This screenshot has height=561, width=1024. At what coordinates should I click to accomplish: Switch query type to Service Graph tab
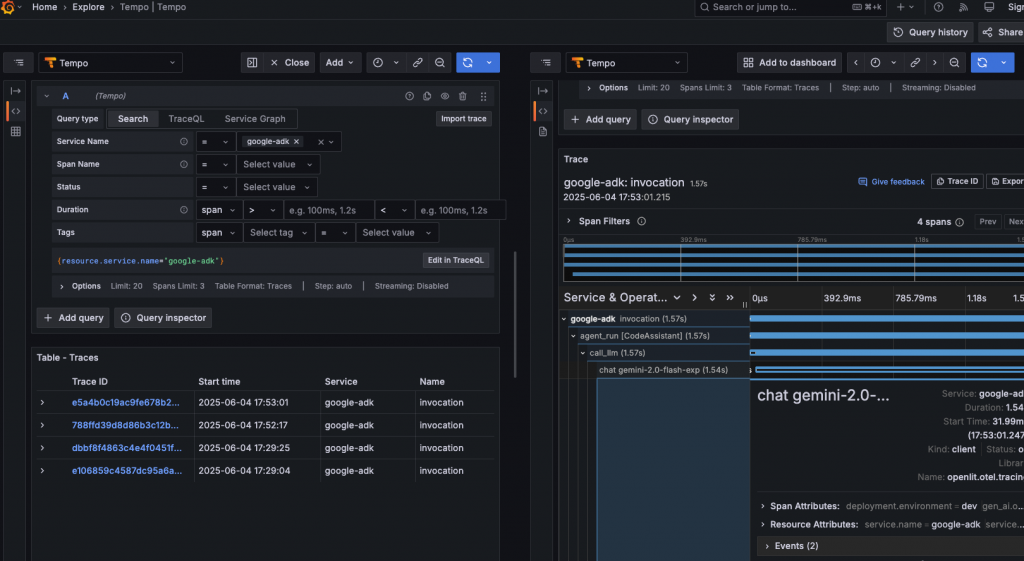click(x=254, y=118)
